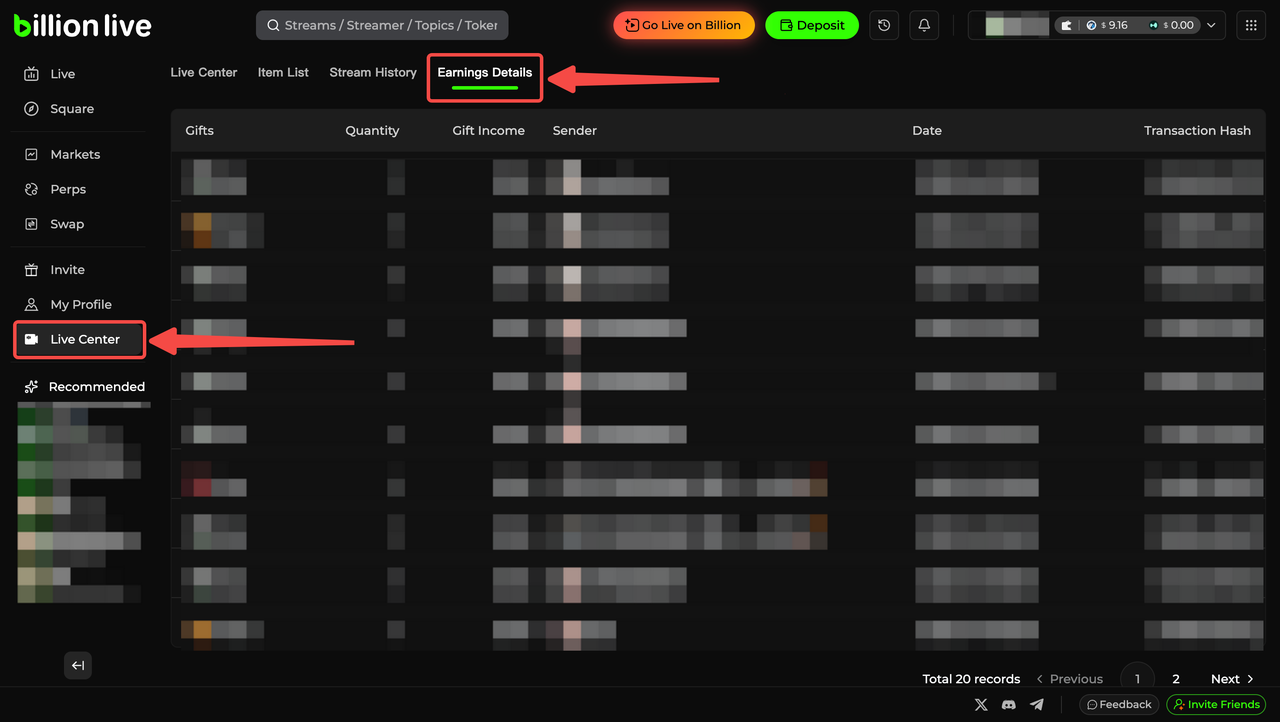This screenshot has width=1280, height=722.
Task: Open the apps grid menu icon
Action: pyautogui.click(x=1251, y=25)
